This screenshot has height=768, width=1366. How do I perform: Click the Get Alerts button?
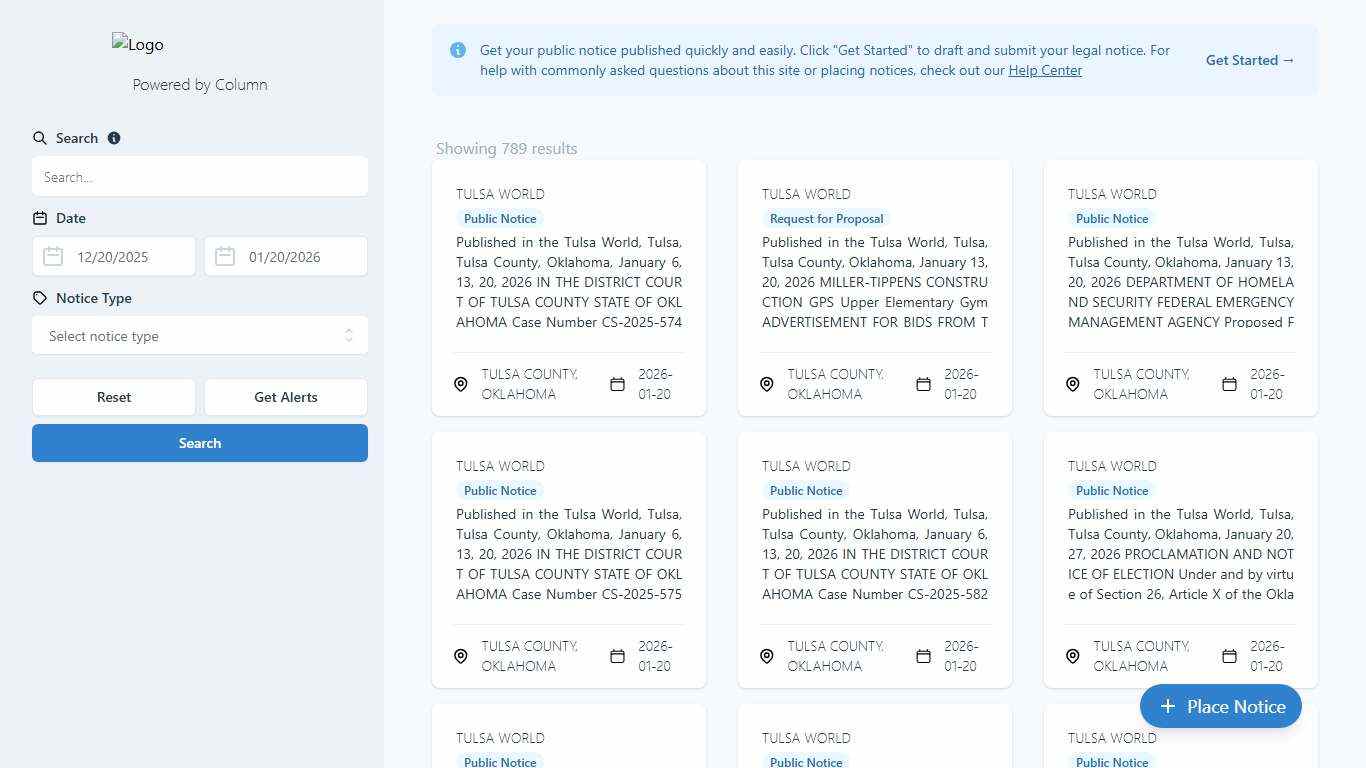[x=286, y=397]
